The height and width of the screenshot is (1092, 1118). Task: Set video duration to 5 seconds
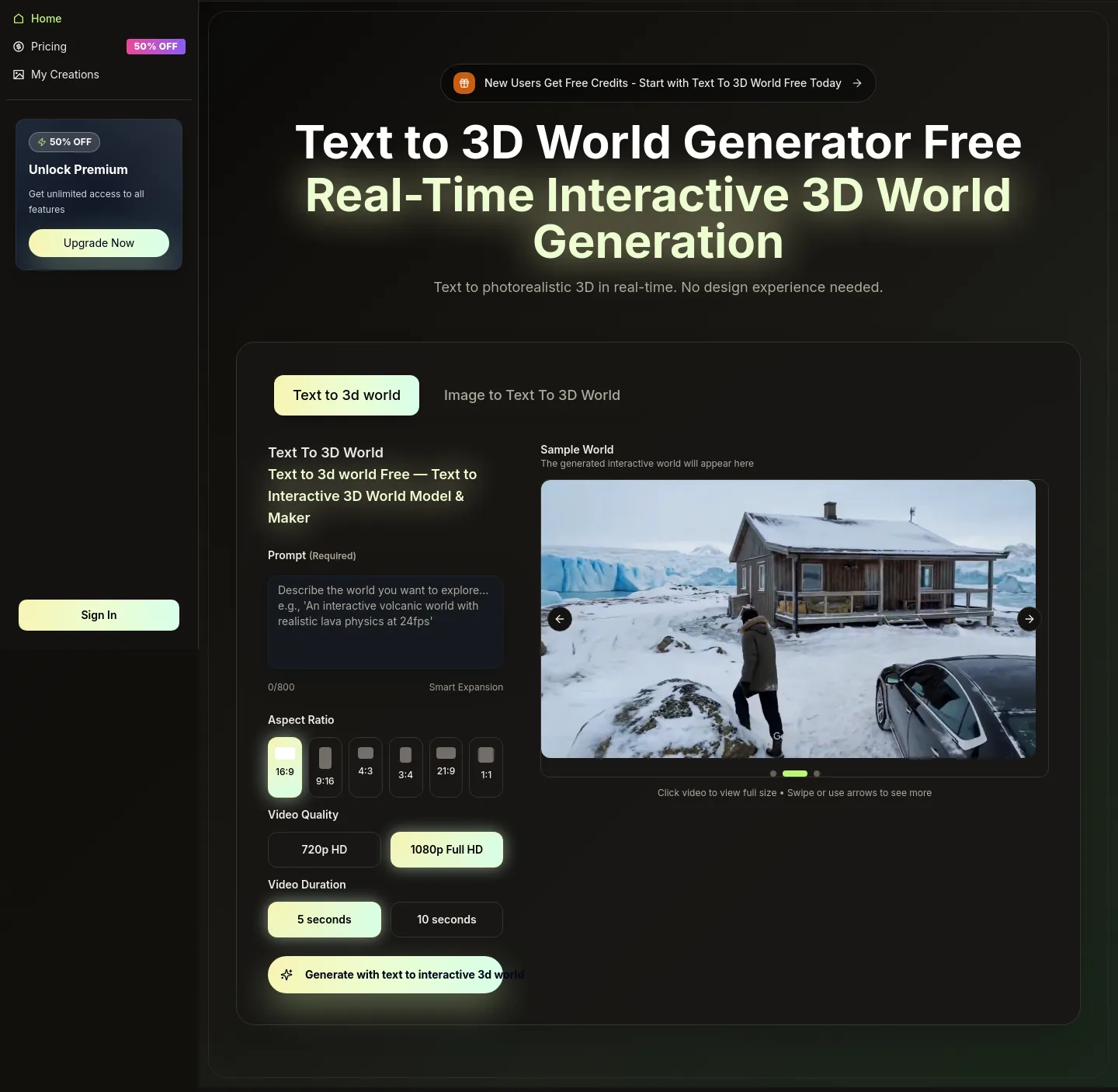pyautogui.click(x=325, y=920)
